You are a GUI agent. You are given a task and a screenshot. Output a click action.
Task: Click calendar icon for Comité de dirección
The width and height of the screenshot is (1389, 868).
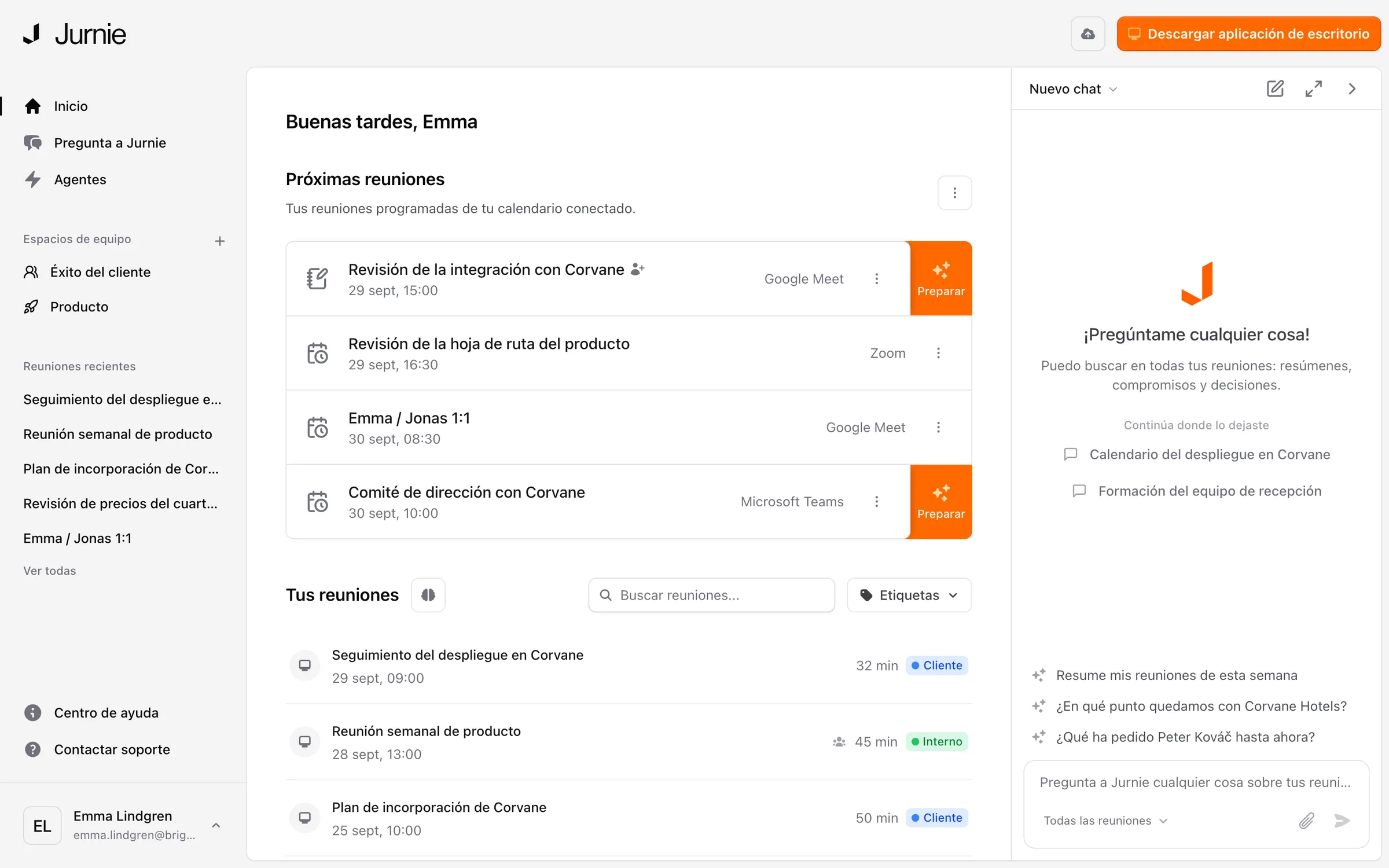pyautogui.click(x=317, y=502)
